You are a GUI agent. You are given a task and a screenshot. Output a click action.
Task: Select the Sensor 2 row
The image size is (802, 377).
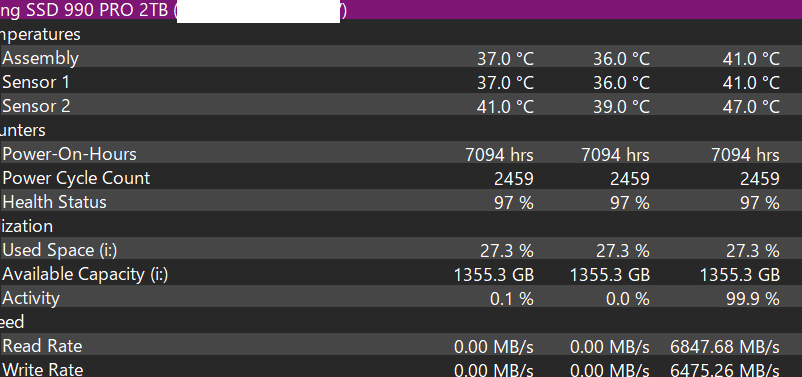point(401,106)
